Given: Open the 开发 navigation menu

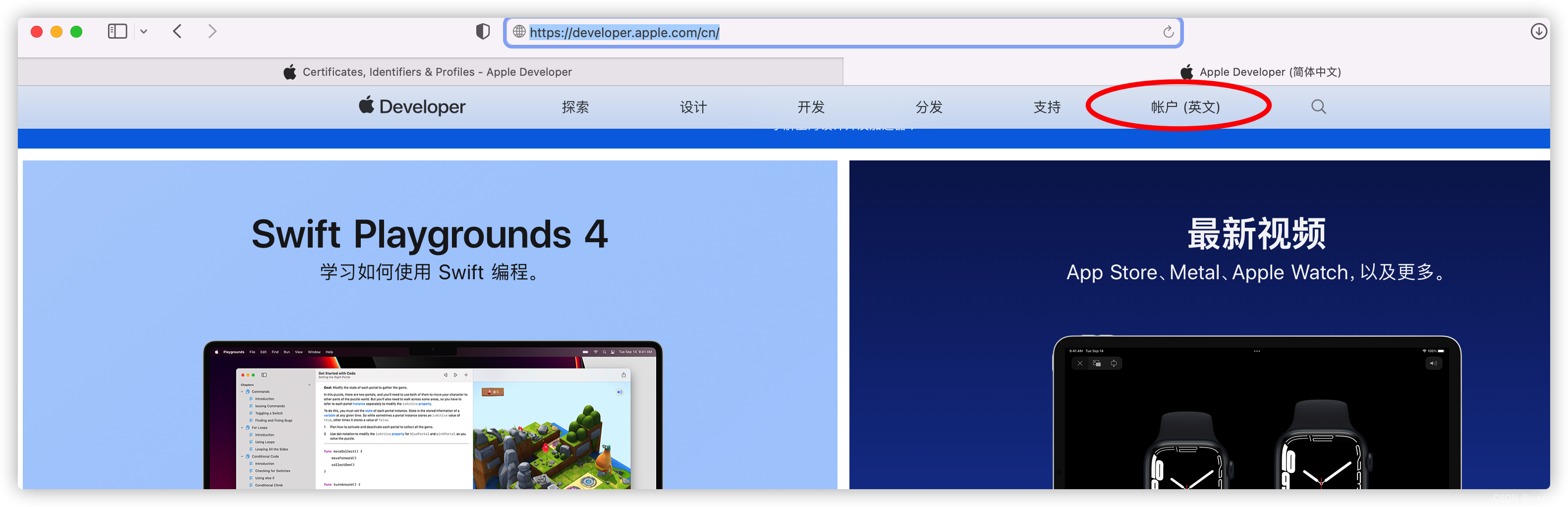Looking at the screenshot, I should [x=811, y=107].
